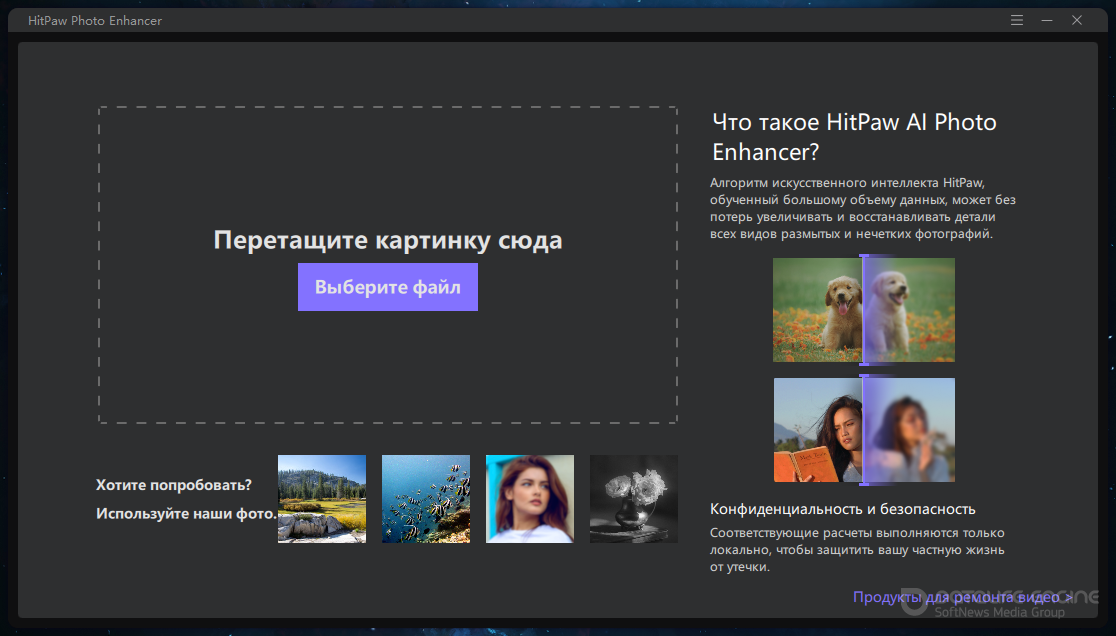Load the black-and-white flower vase sample
Screen dimensions: 1116x636
[633, 499]
